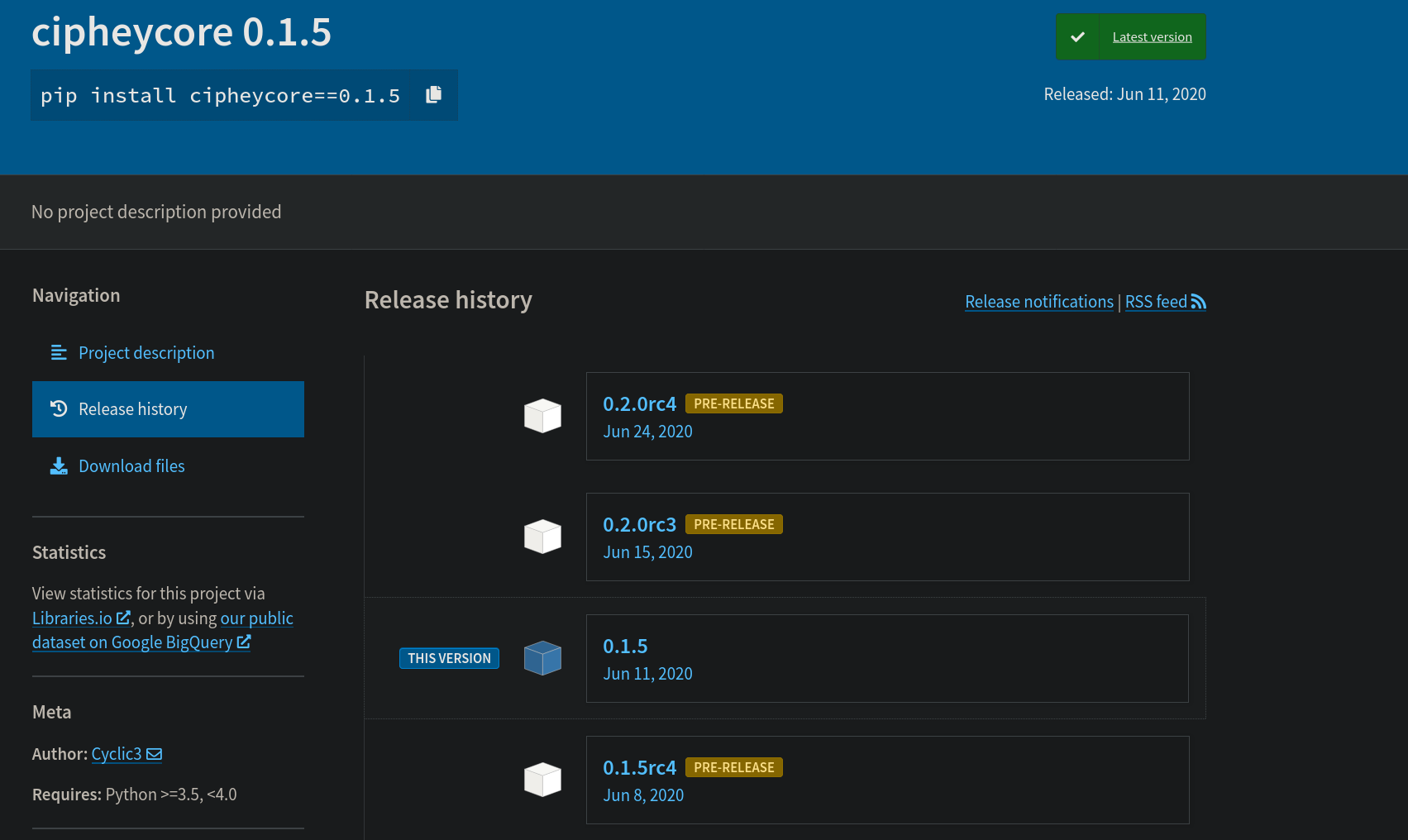This screenshot has width=1408, height=840.
Task: Open the Project description section
Action: (x=146, y=352)
